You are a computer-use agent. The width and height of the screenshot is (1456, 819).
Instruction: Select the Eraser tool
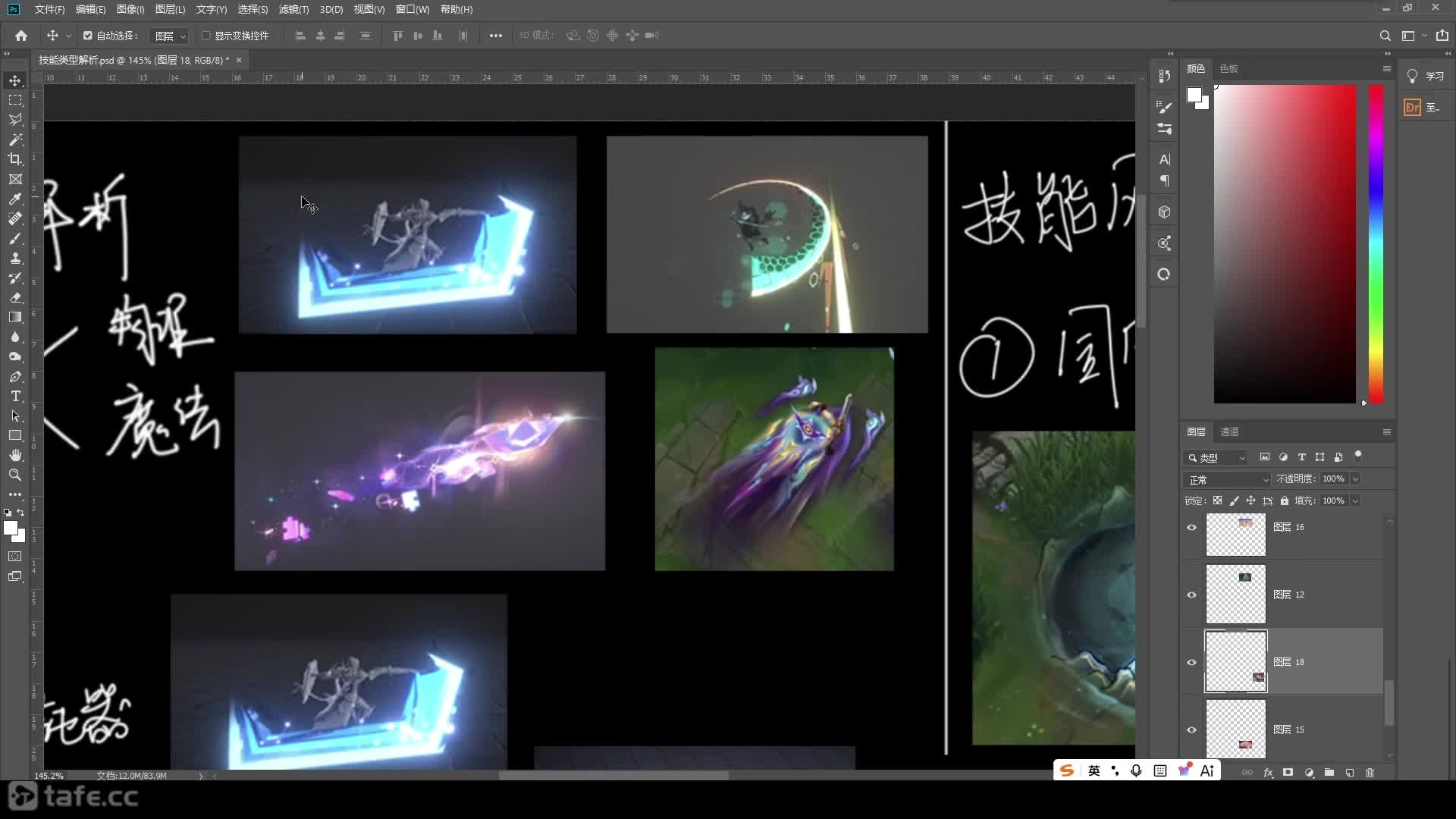(15, 297)
